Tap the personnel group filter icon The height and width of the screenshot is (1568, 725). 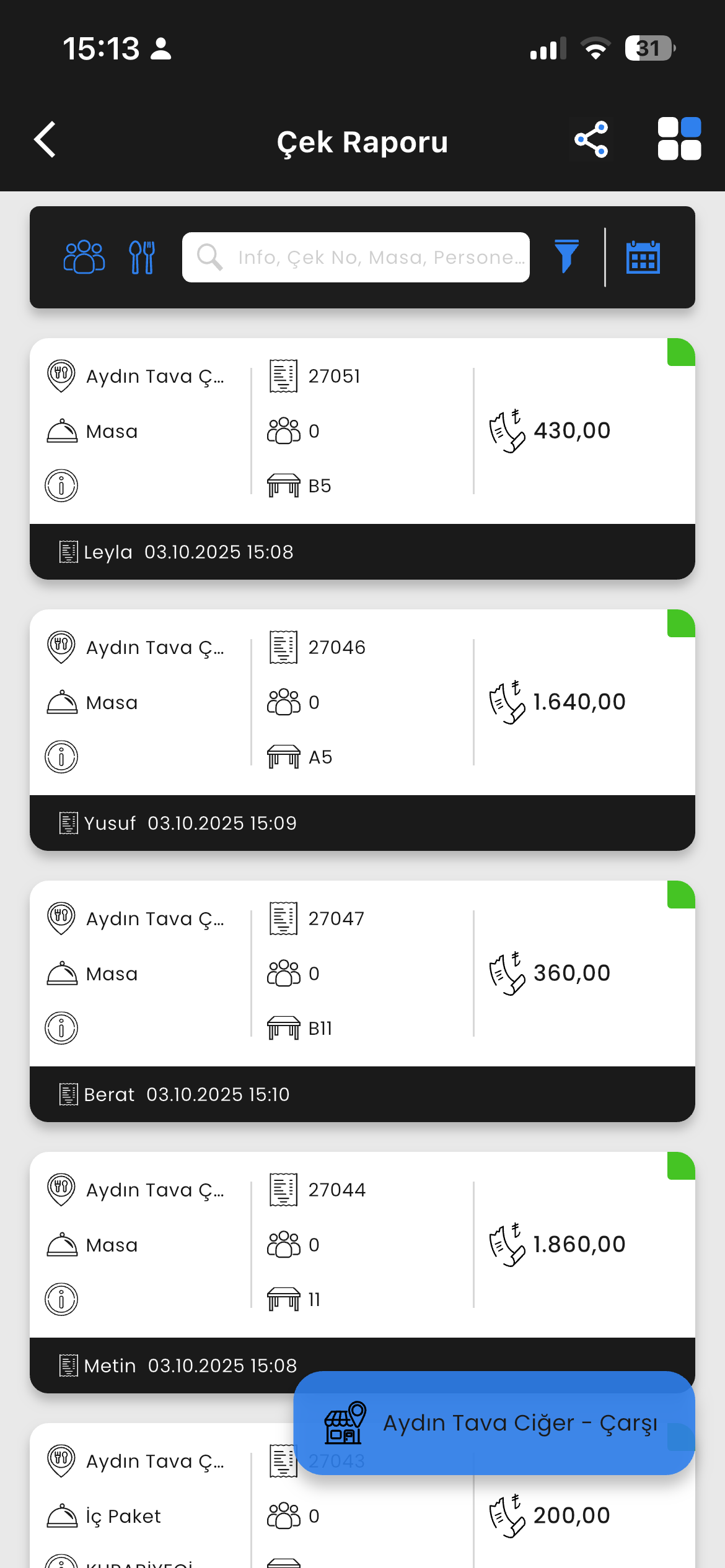tap(84, 257)
